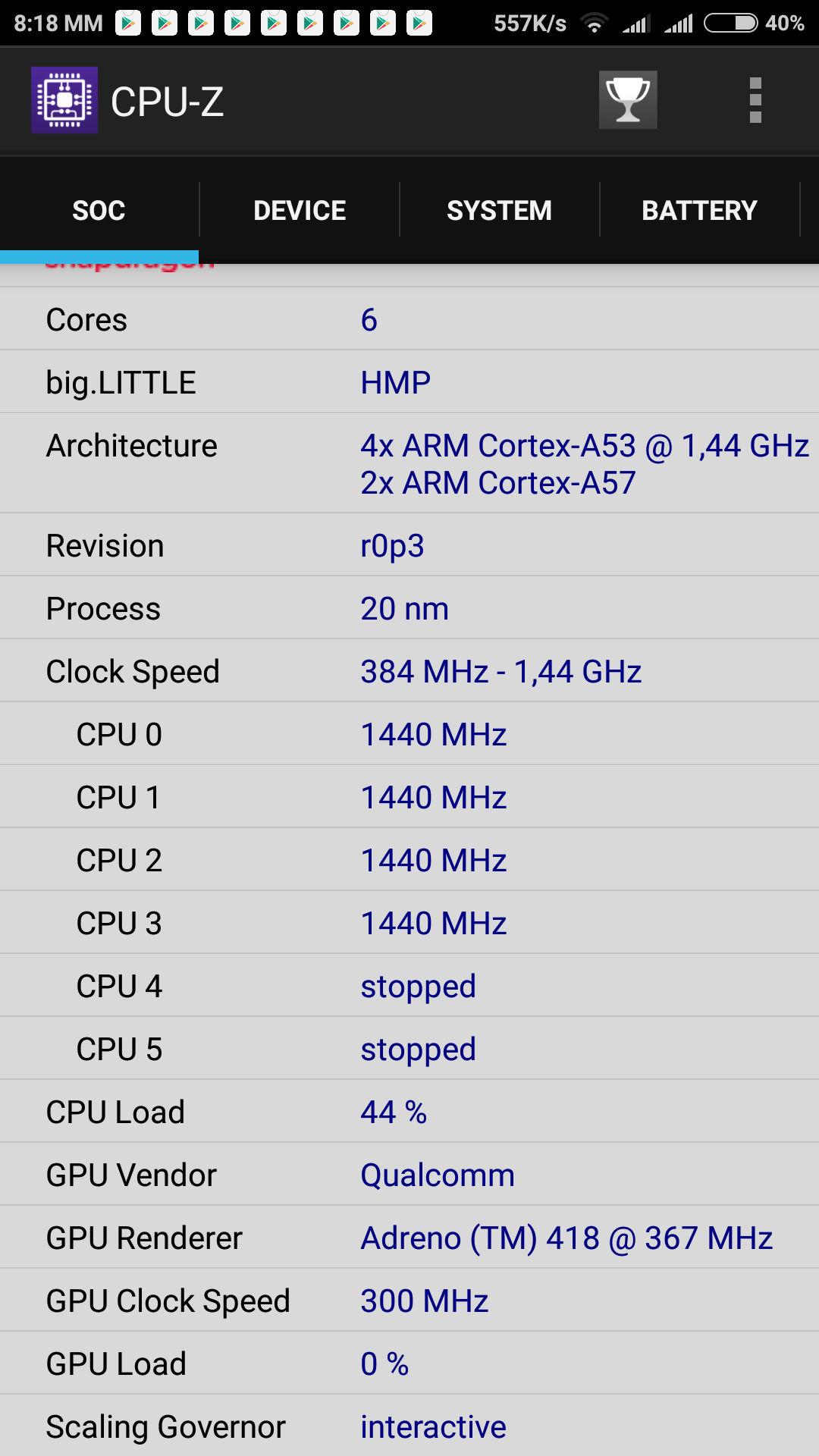Switch to the SOC tab
This screenshot has height=1456, width=819.
99,210
